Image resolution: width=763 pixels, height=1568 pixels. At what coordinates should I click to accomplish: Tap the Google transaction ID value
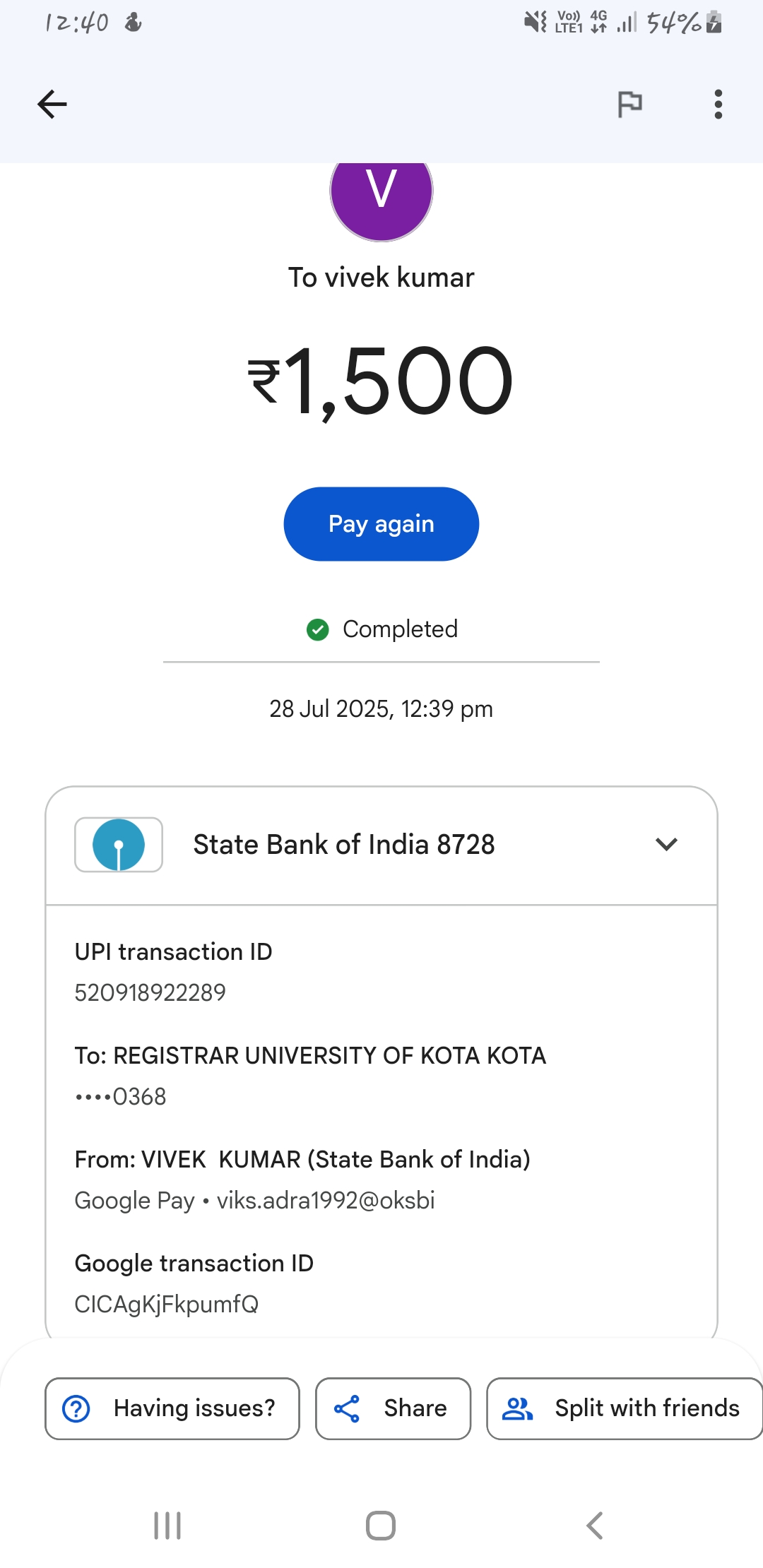pyautogui.click(x=167, y=1304)
